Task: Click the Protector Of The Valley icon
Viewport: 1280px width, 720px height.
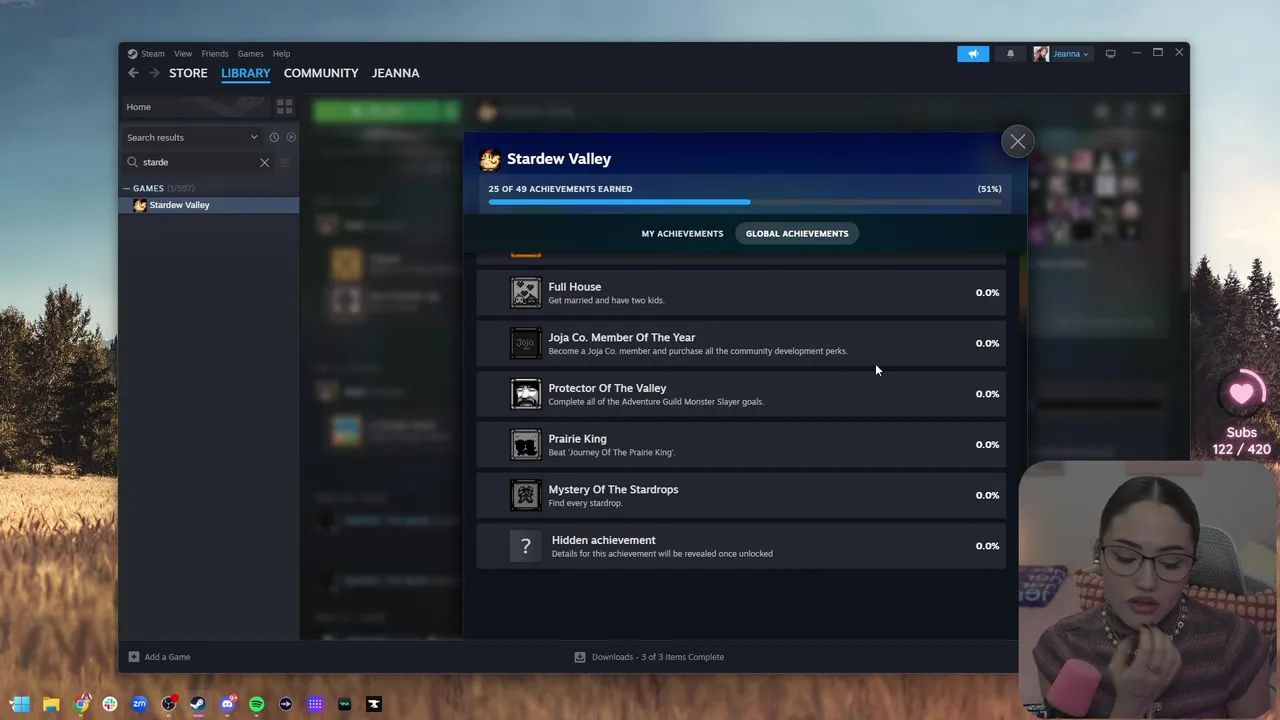Action: pyautogui.click(x=526, y=394)
